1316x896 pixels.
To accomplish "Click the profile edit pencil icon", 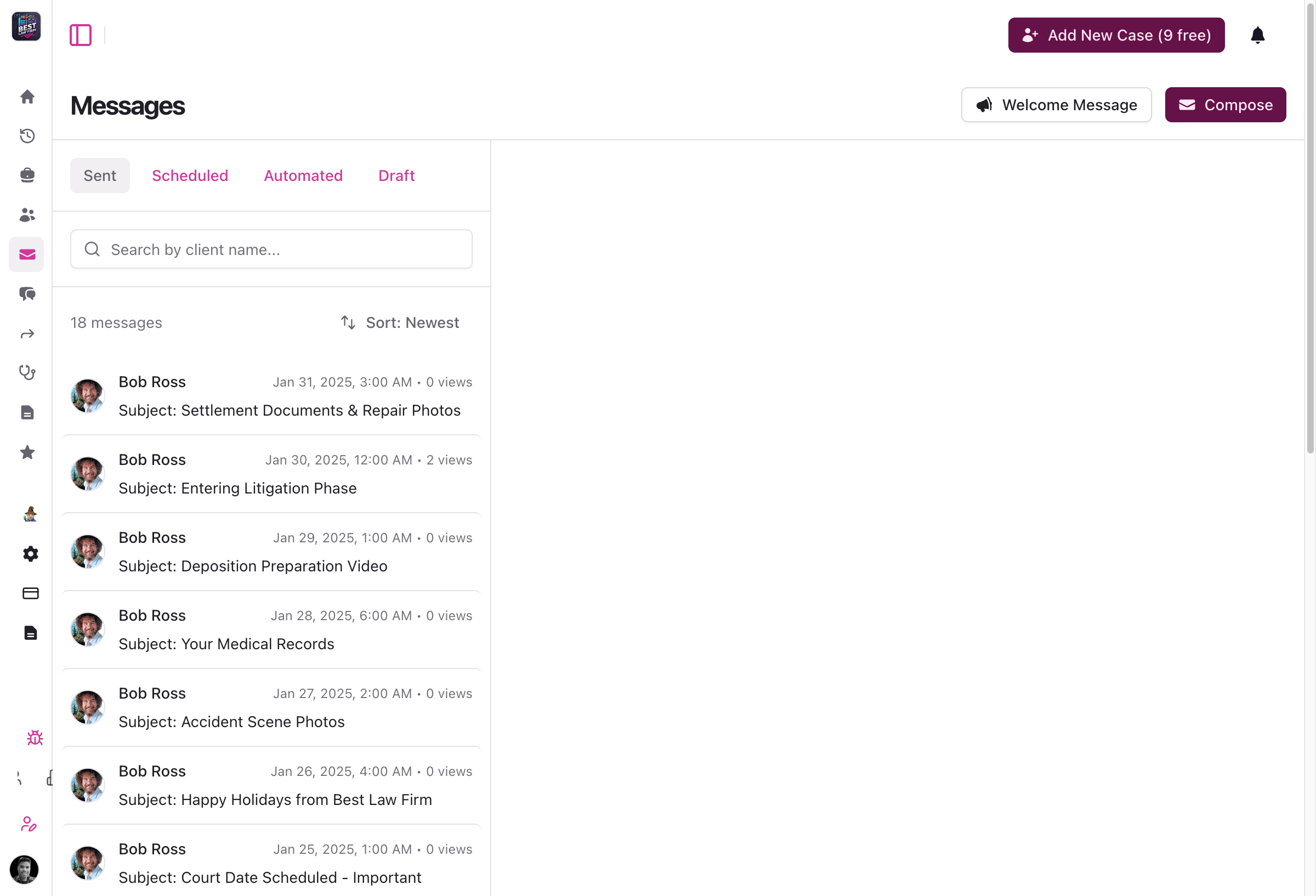I will (29, 825).
